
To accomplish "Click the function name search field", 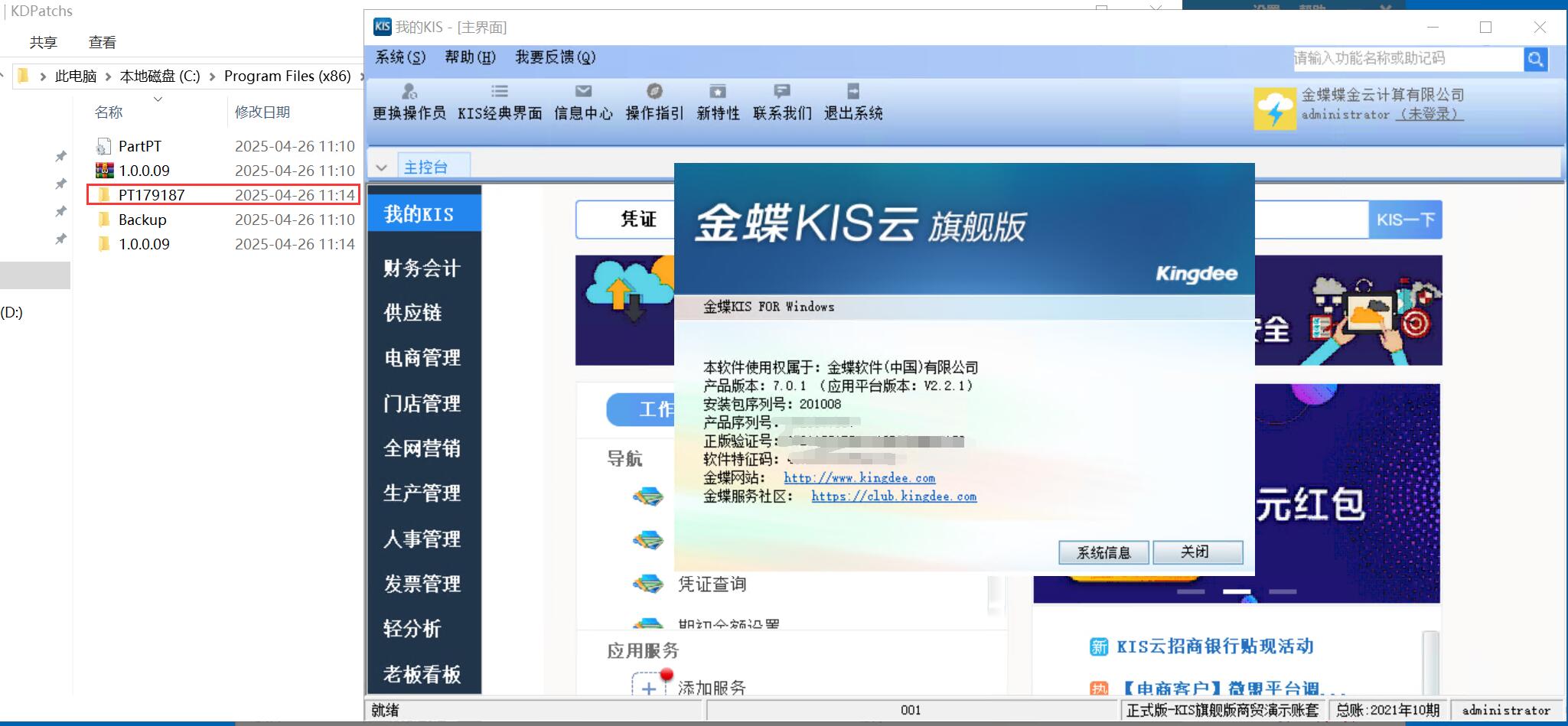I will (1407, 59).
